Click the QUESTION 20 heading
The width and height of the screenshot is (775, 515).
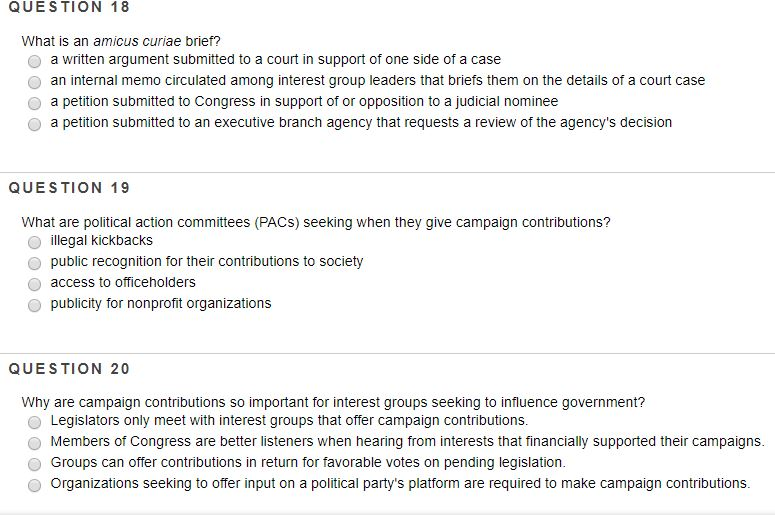point(69,369)
